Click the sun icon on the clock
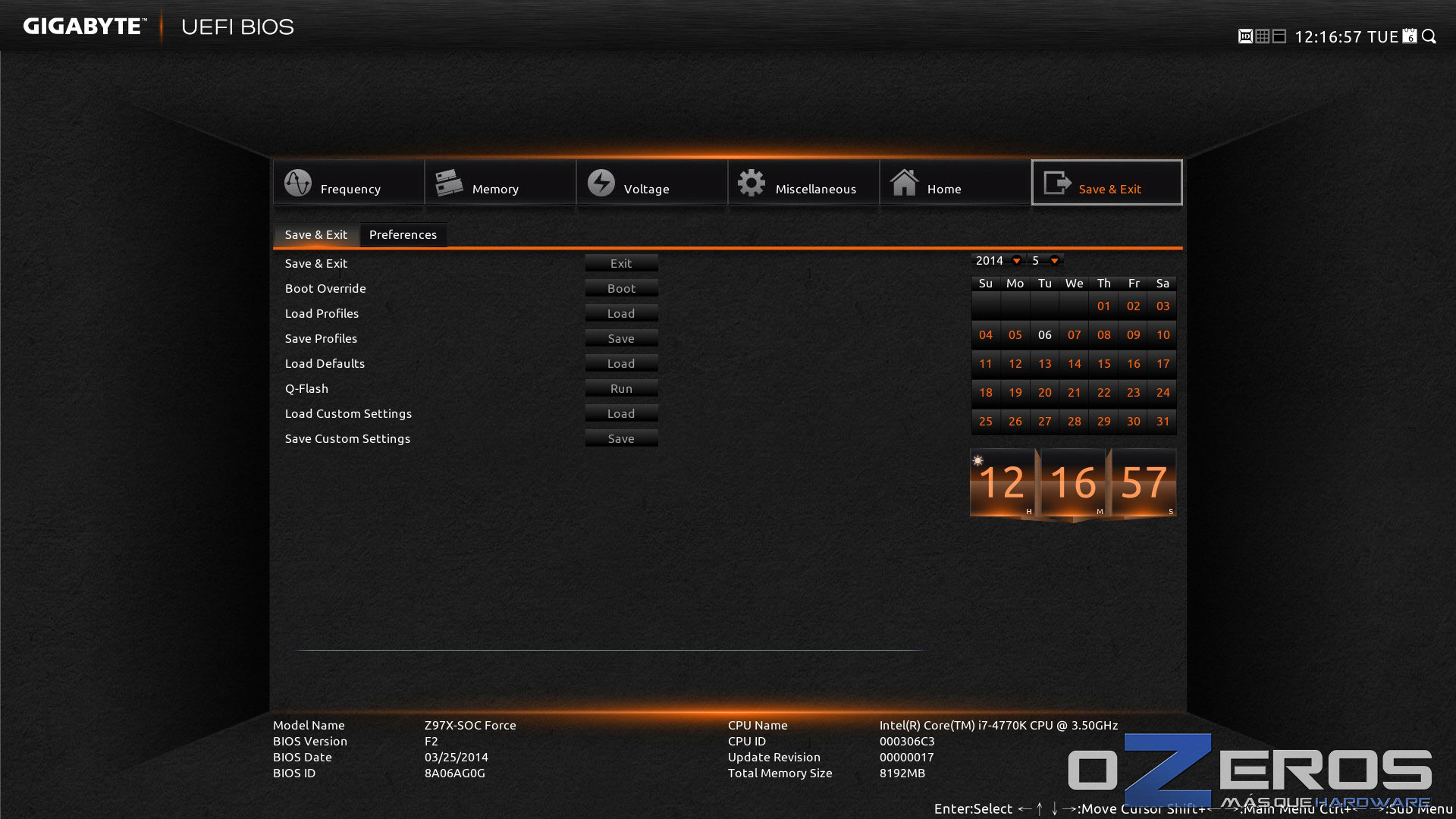The width and height of the screenshot is (1456, 819). click(978, 460)
